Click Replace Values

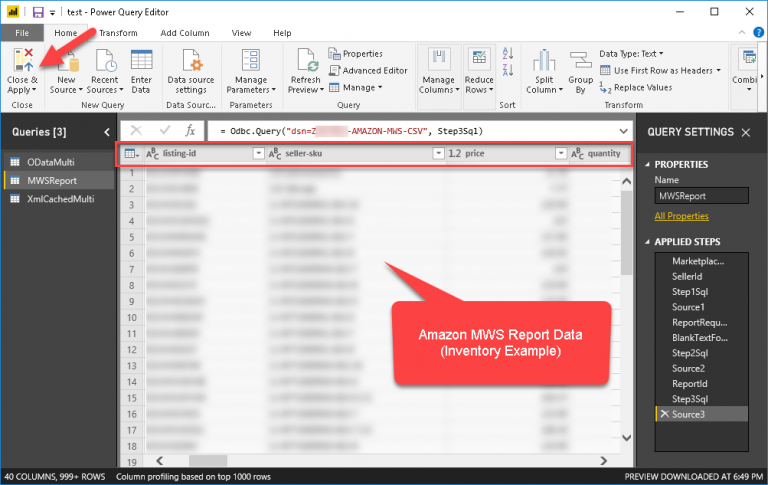click(x=636, y=88)
